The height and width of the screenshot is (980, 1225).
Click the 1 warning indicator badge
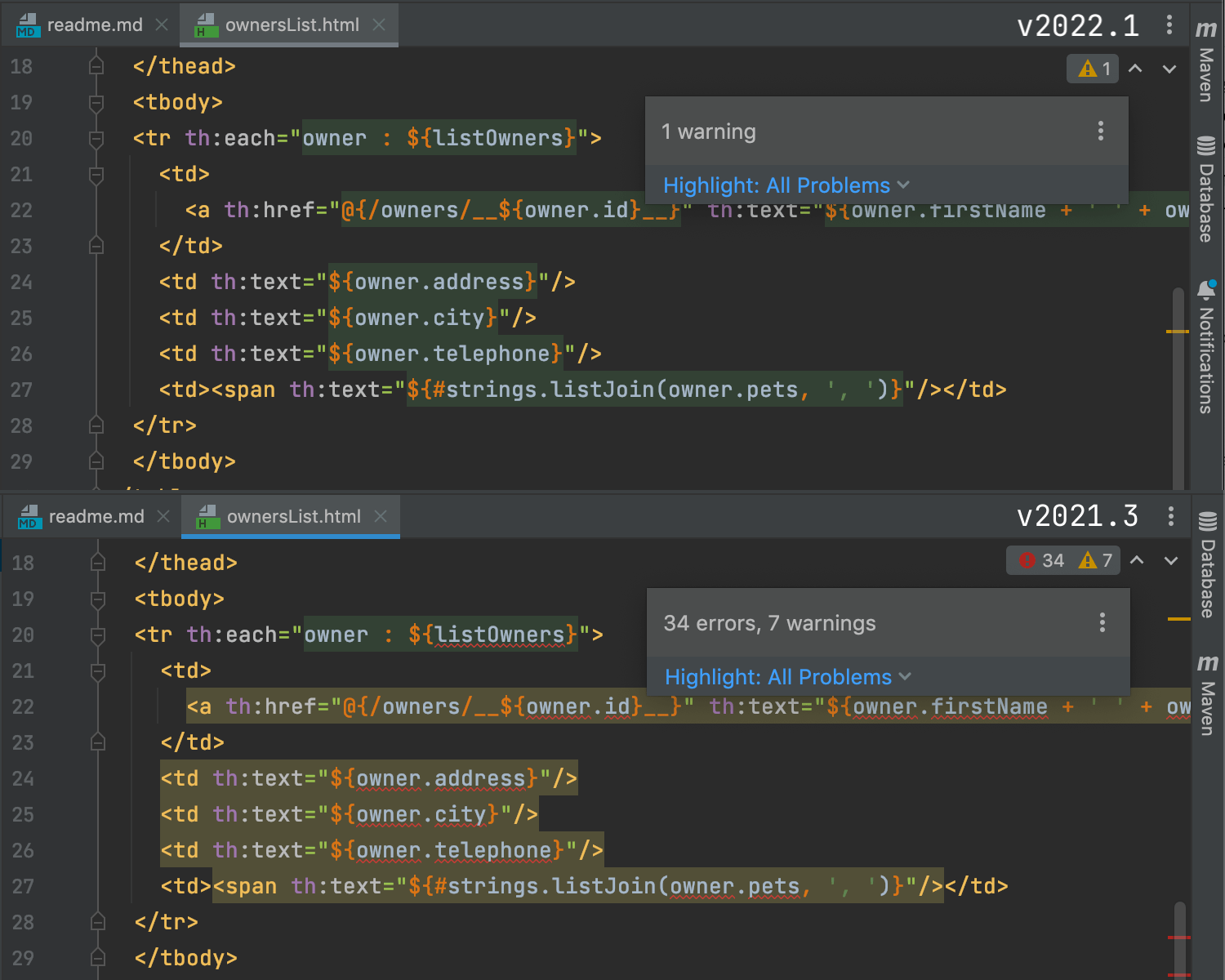click(1092, 69)
